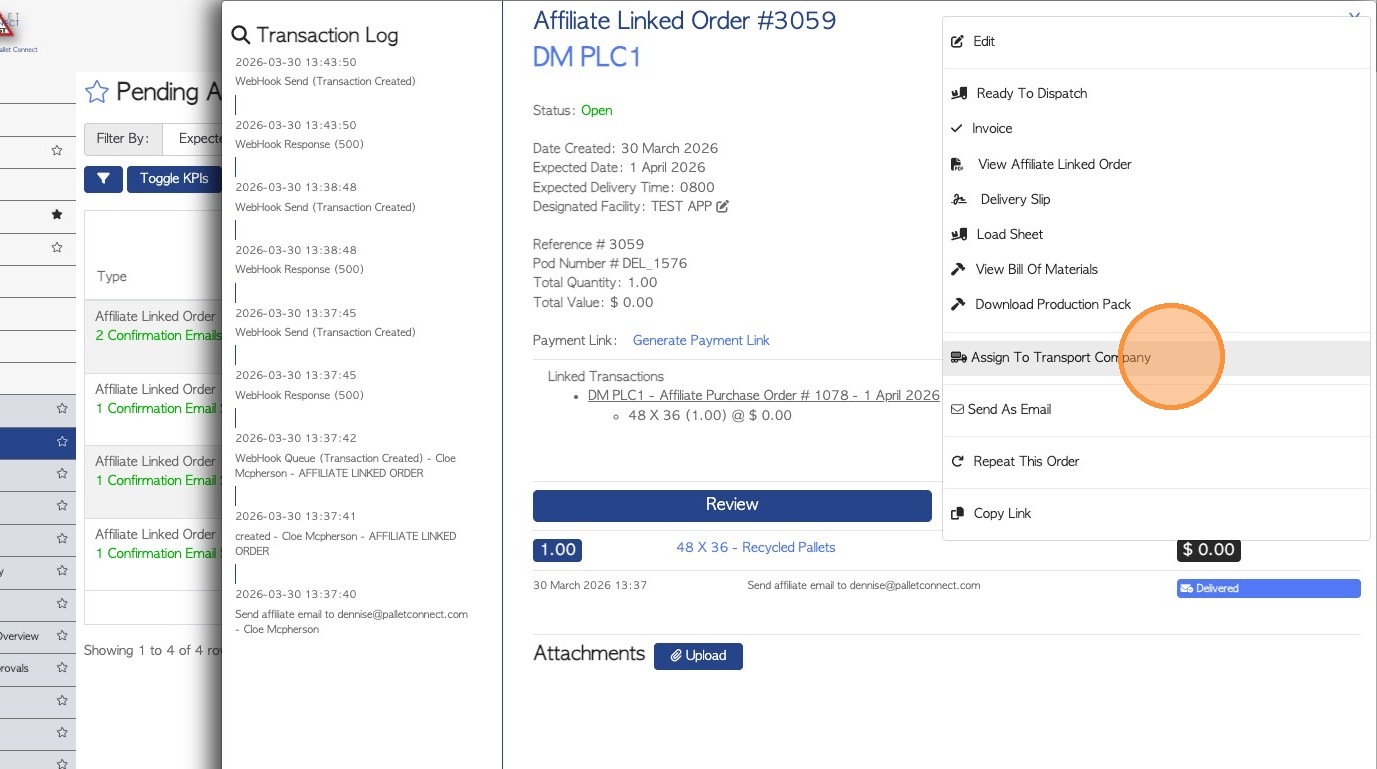This screenshot has width=1377, height=769.
Task: Click the Transaction Log magnifier icon
Action: coord(241,35)
